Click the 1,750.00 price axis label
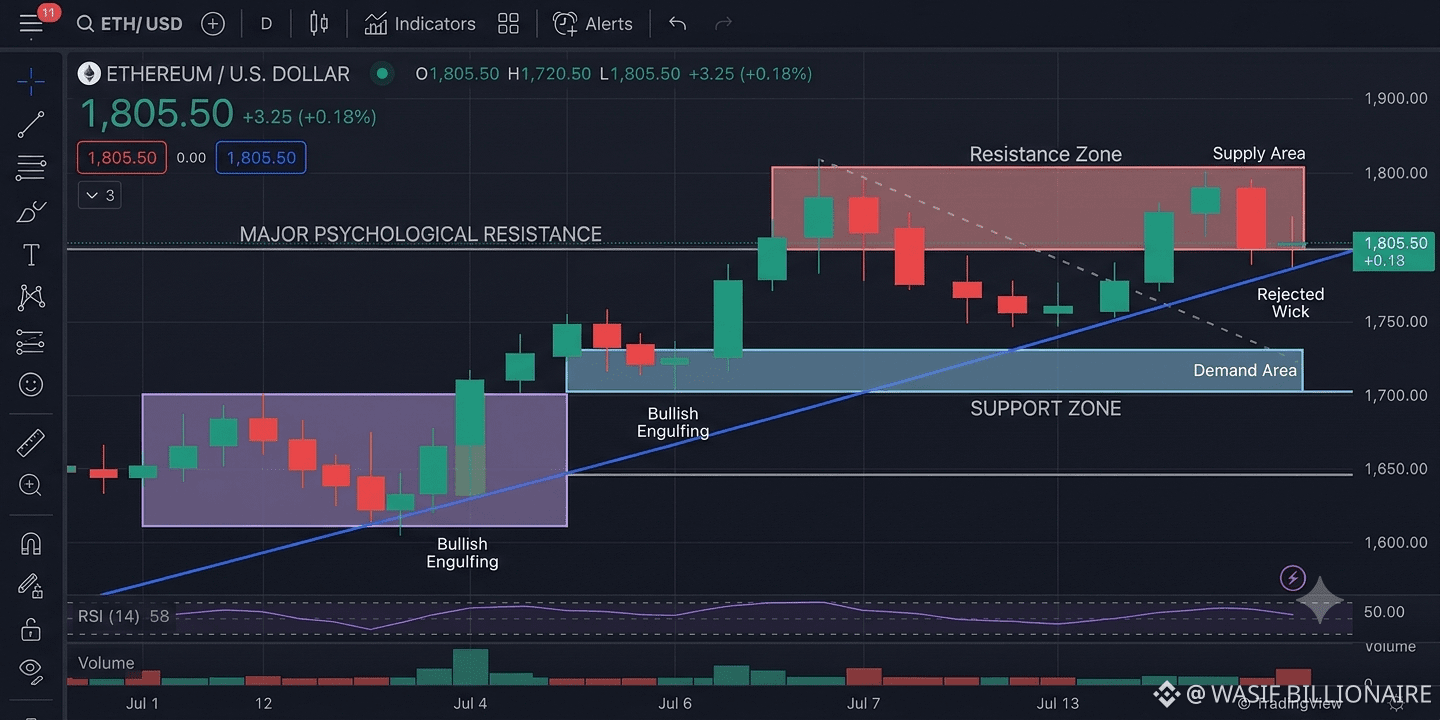This screenshot has width=1440, height=720. coord(1396,321)
